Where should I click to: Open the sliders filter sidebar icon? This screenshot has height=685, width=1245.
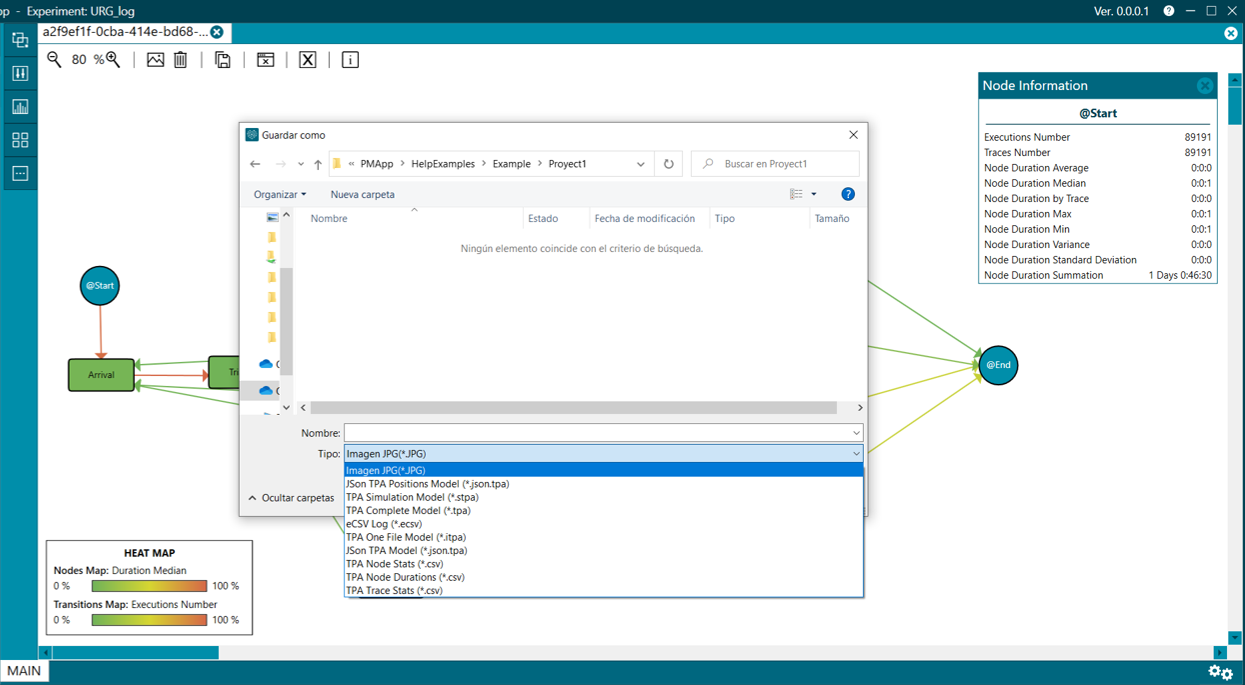tap(20, 73)
